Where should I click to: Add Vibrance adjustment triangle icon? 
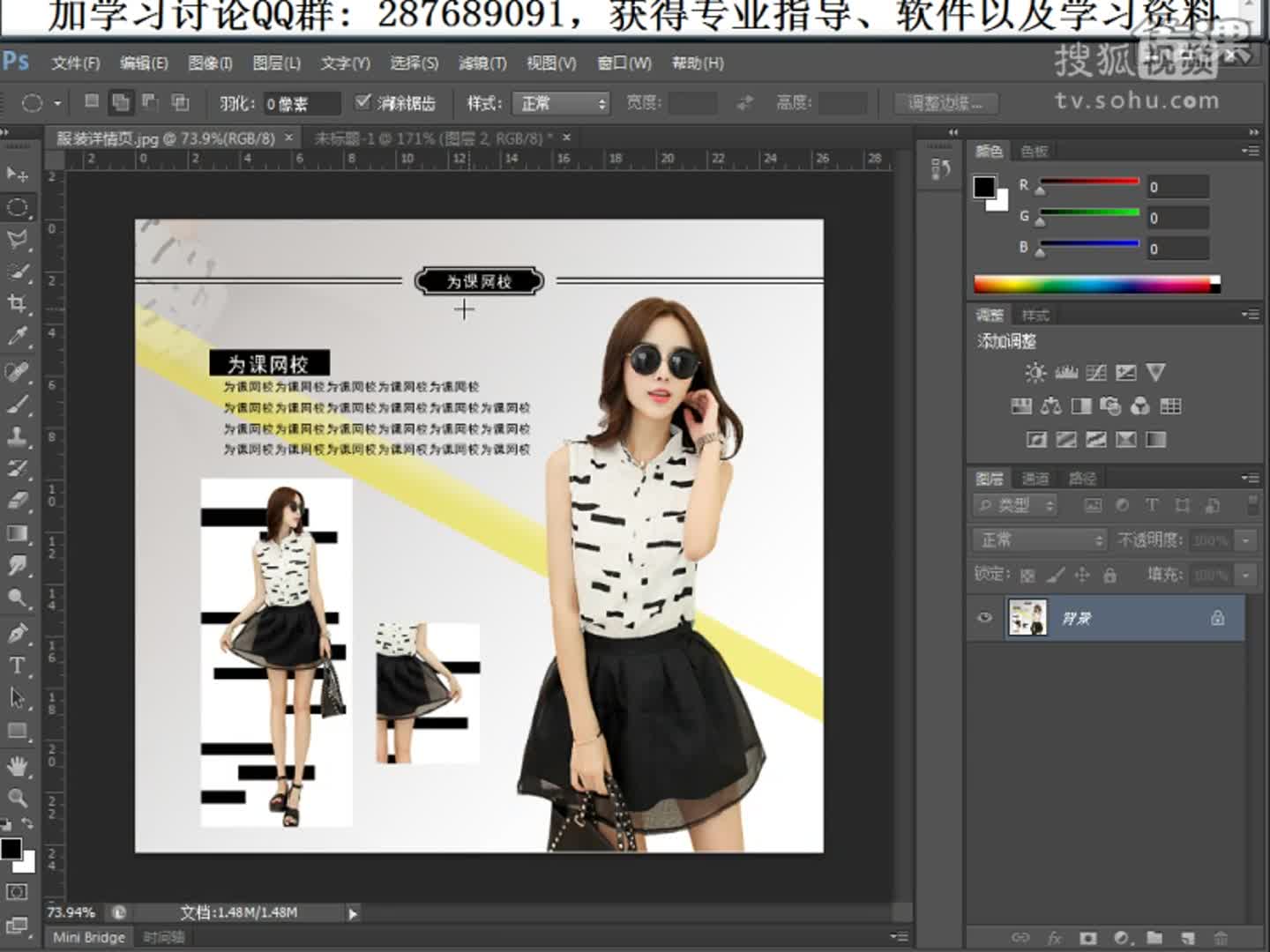(1155, 373)
